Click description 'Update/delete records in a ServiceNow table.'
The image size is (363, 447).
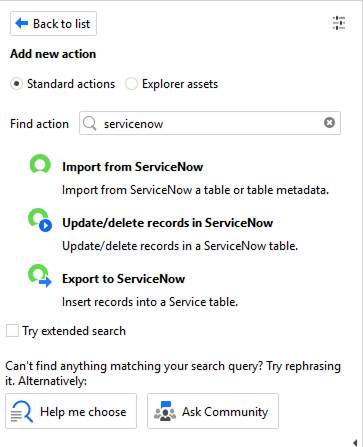180,246
